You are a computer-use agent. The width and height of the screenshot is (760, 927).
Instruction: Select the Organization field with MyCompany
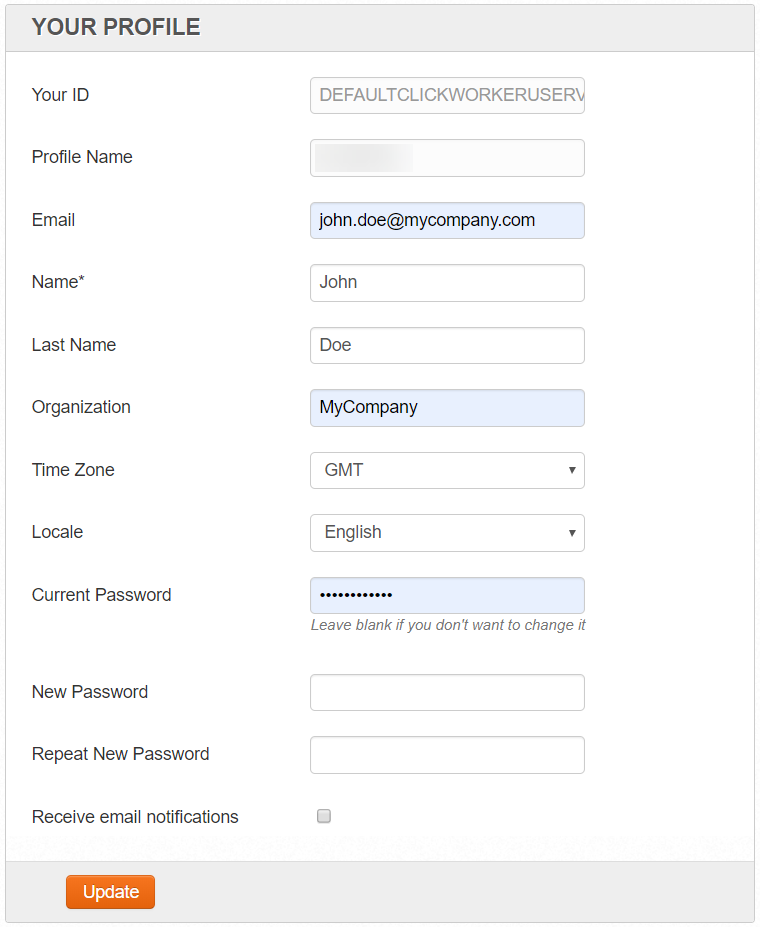(447, 408)
